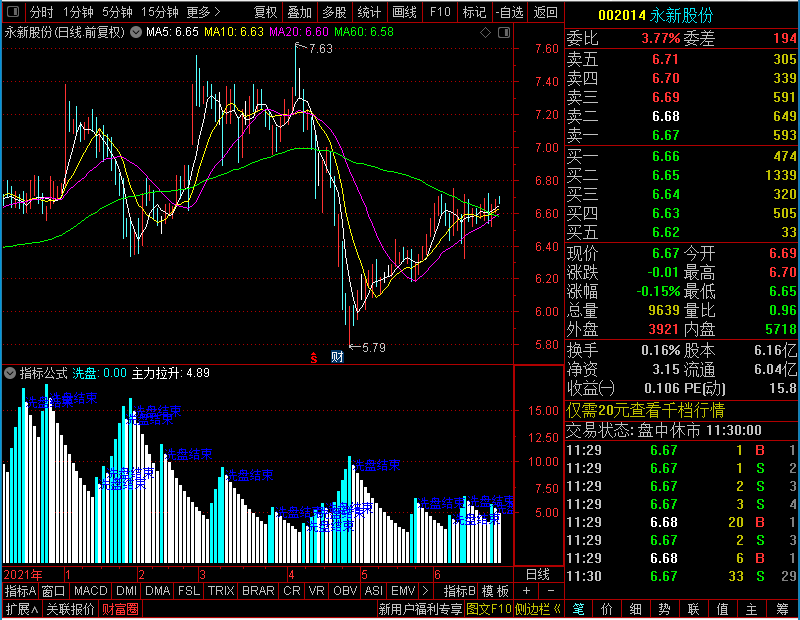Image resolution: width=800 pixels, height=620 pixels.
Task: Click the 2021年 label on the time axis
Action: point(23,575)
